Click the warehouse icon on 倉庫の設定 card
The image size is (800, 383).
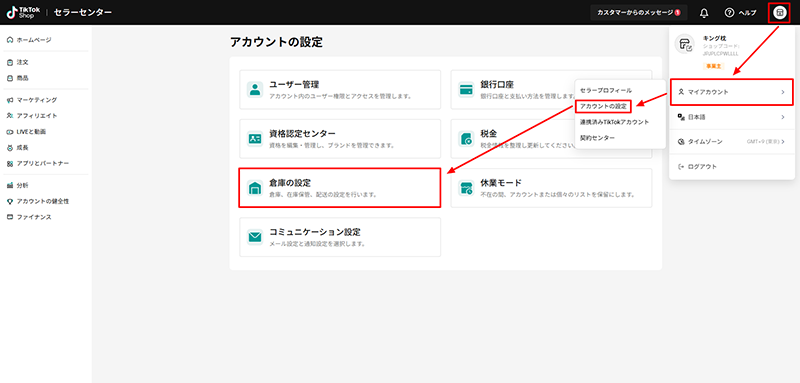point(255,188)
